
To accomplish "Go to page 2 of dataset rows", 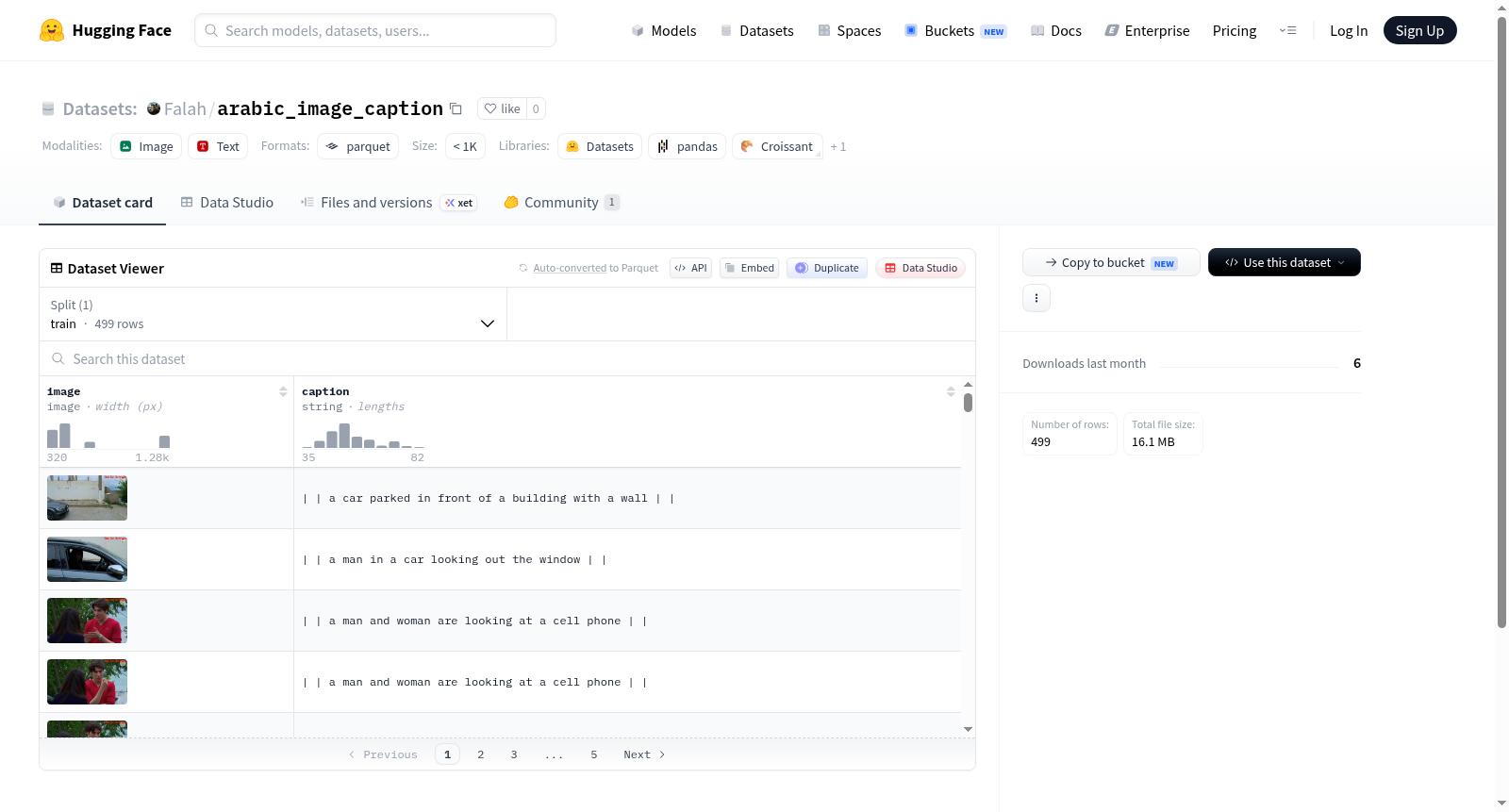I will pos(480,754).
